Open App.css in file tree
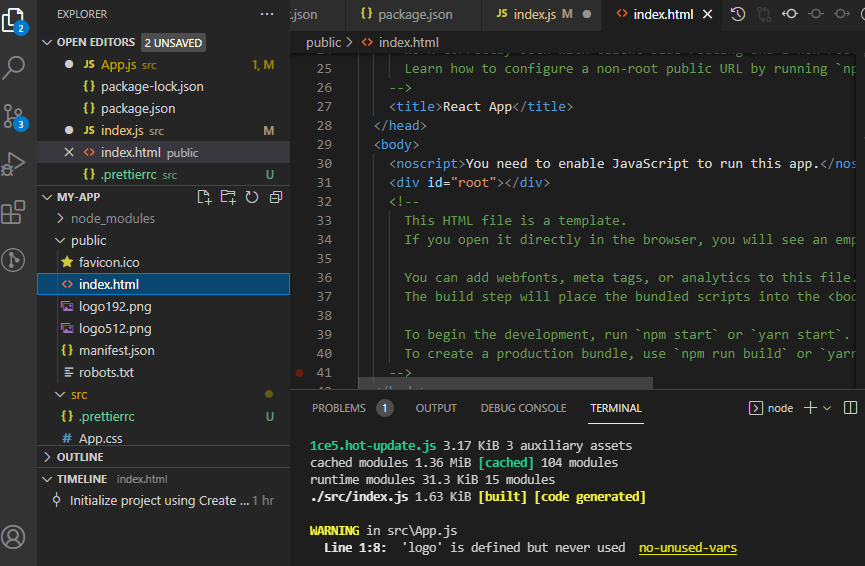 tap(163, 438)
